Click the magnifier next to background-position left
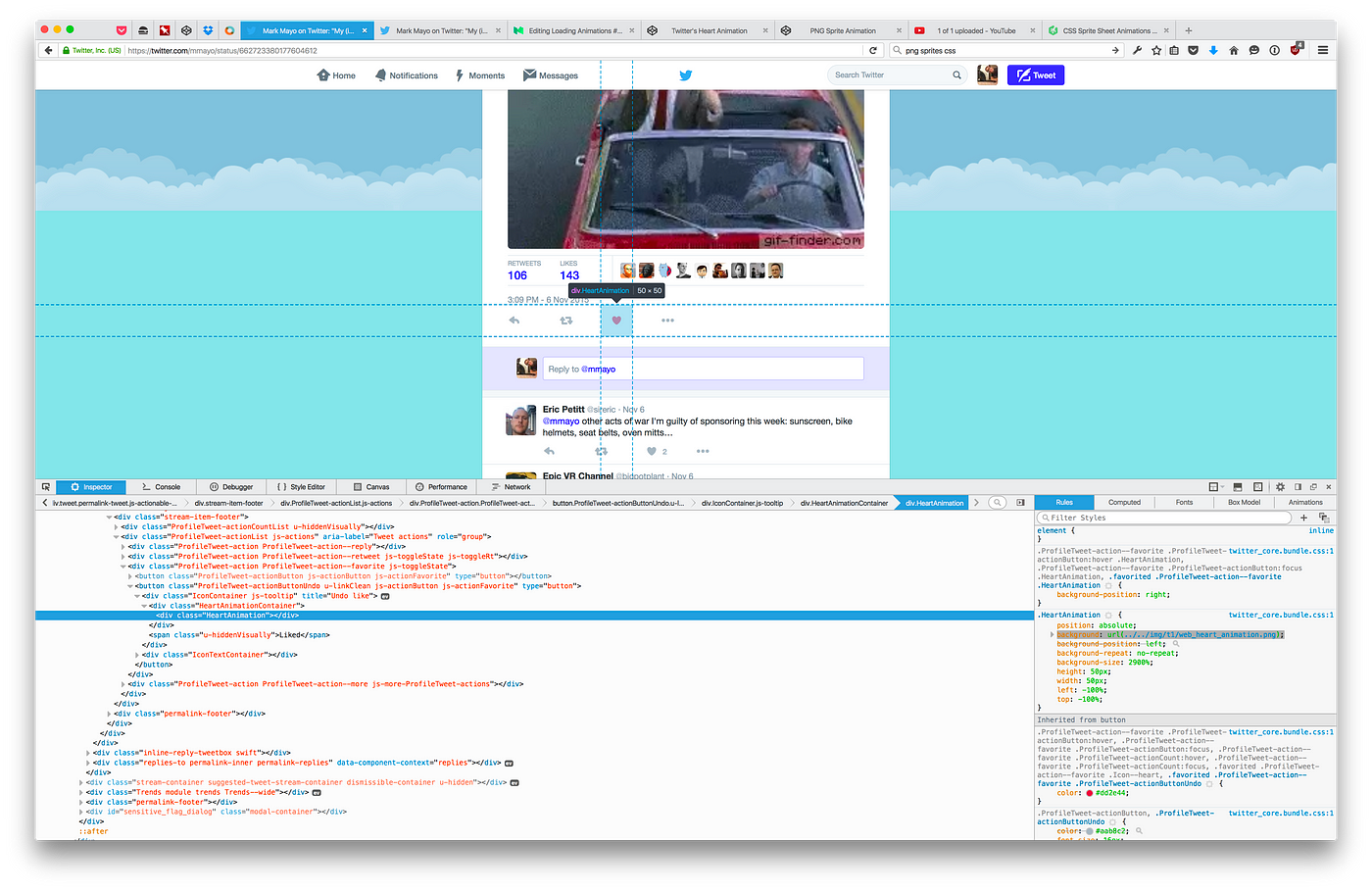This screenshot has width=1372, height=891. point(1175,644)
